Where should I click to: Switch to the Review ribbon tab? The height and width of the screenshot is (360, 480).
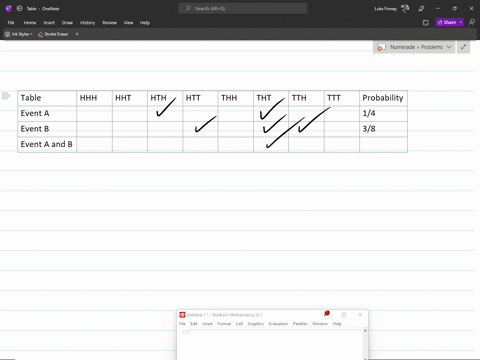pyautogui.click(x=110, y=23)
